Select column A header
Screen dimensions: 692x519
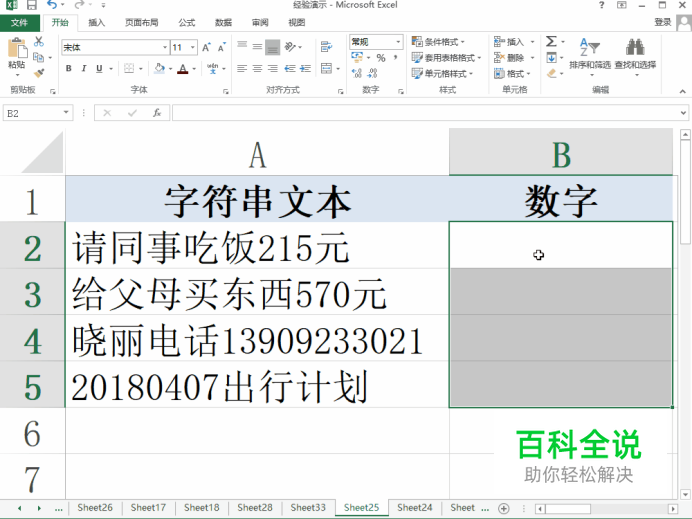(x=257, y=152)
